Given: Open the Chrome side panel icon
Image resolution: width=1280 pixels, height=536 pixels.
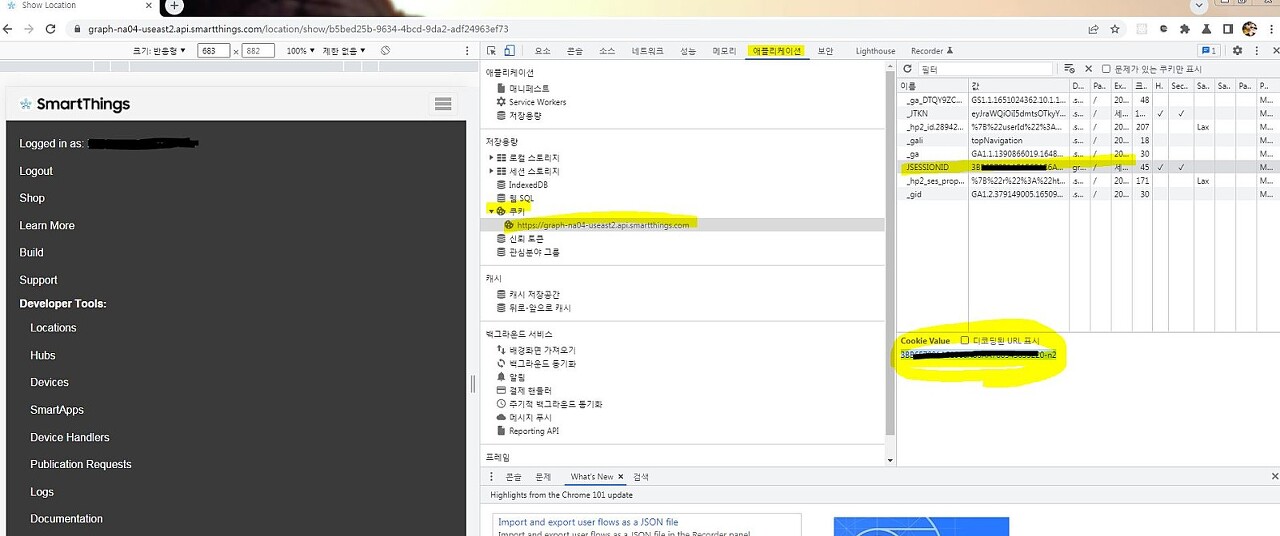Looking at the screenshot, I should click(1227, 29).
